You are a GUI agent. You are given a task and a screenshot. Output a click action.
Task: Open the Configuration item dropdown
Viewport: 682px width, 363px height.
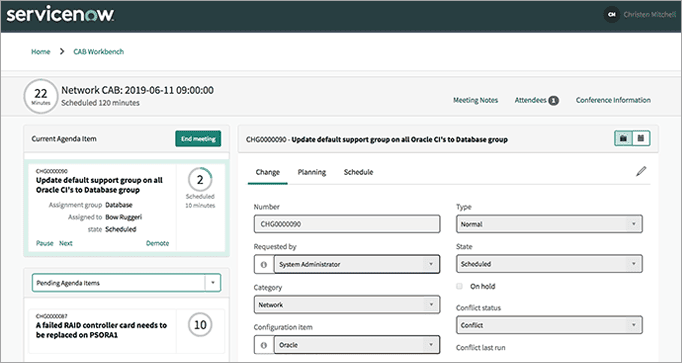click(x=357, y=345)
